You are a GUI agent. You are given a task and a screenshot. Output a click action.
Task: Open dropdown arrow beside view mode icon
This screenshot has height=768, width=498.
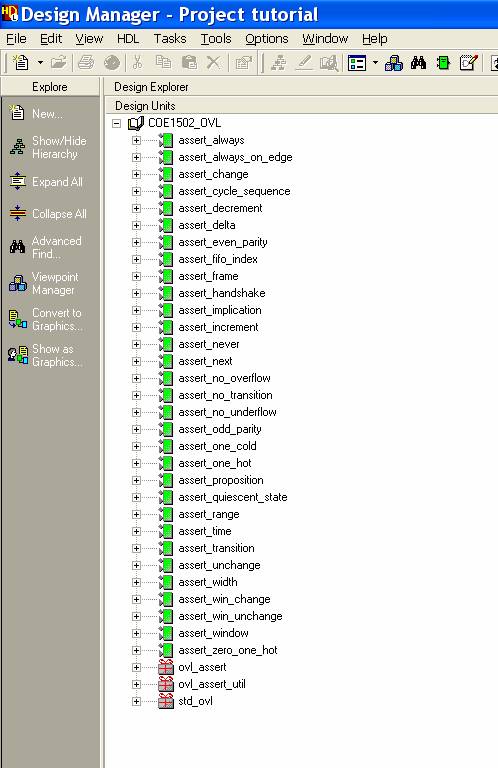[x=375, y=63]
